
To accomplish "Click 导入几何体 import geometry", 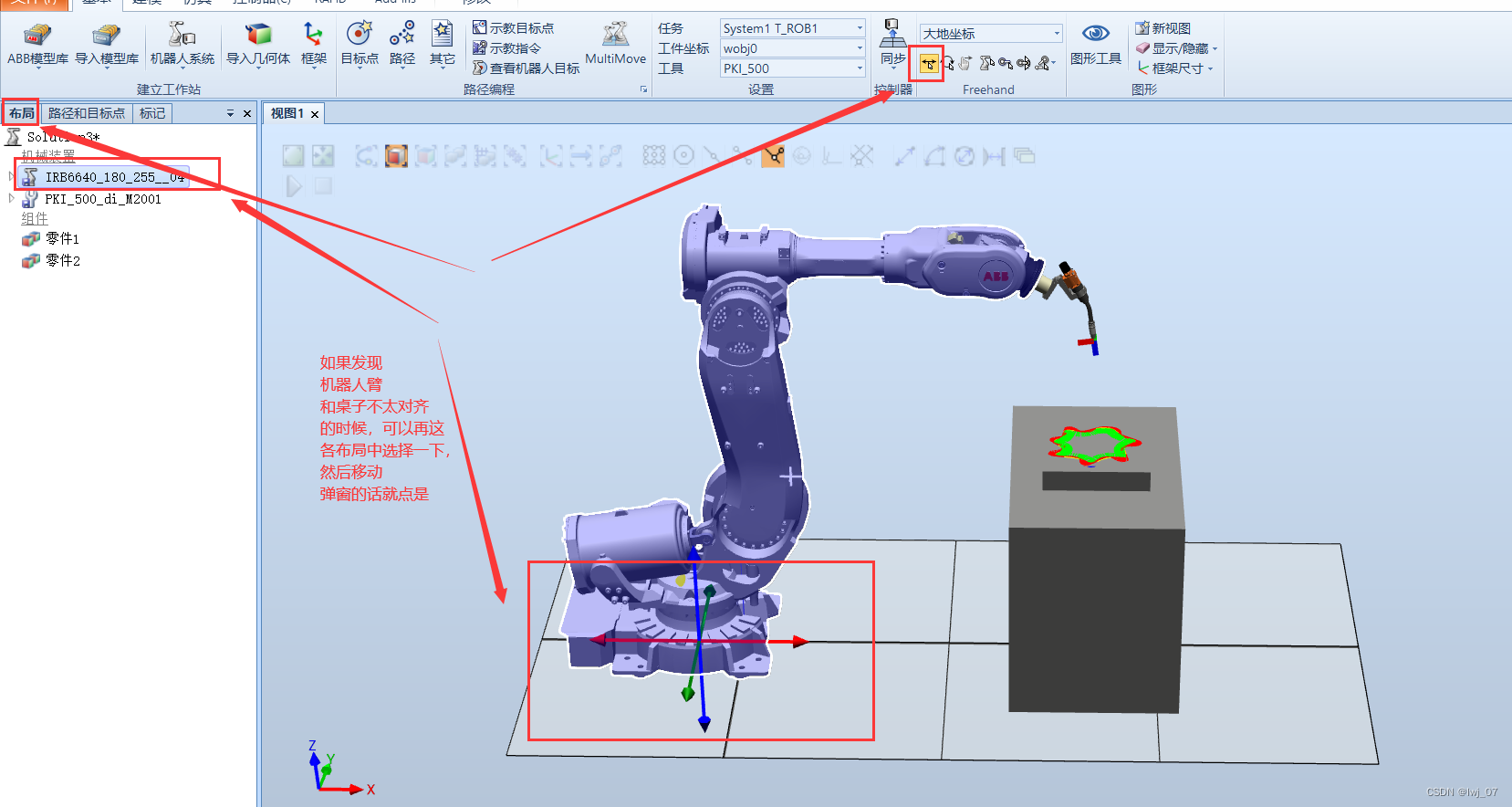I will click(x=258, y=46).
